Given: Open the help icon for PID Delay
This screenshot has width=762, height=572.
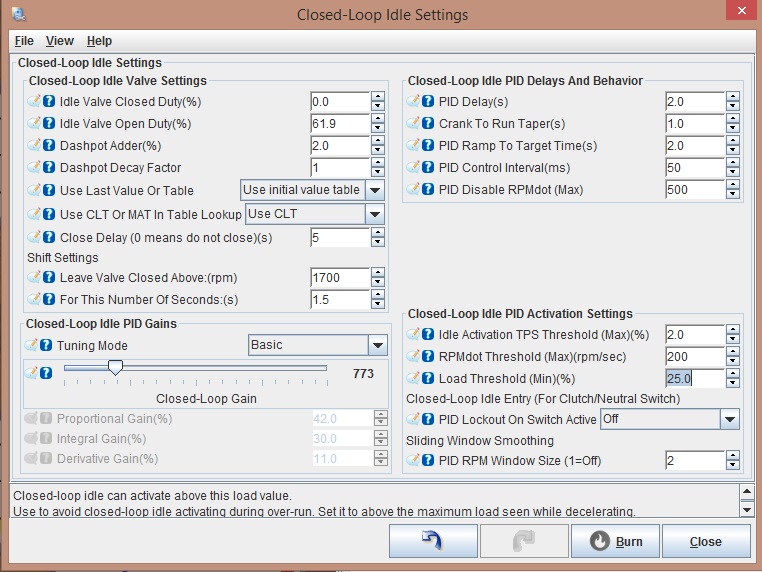Looking at the screenshot, I should 428,102.
